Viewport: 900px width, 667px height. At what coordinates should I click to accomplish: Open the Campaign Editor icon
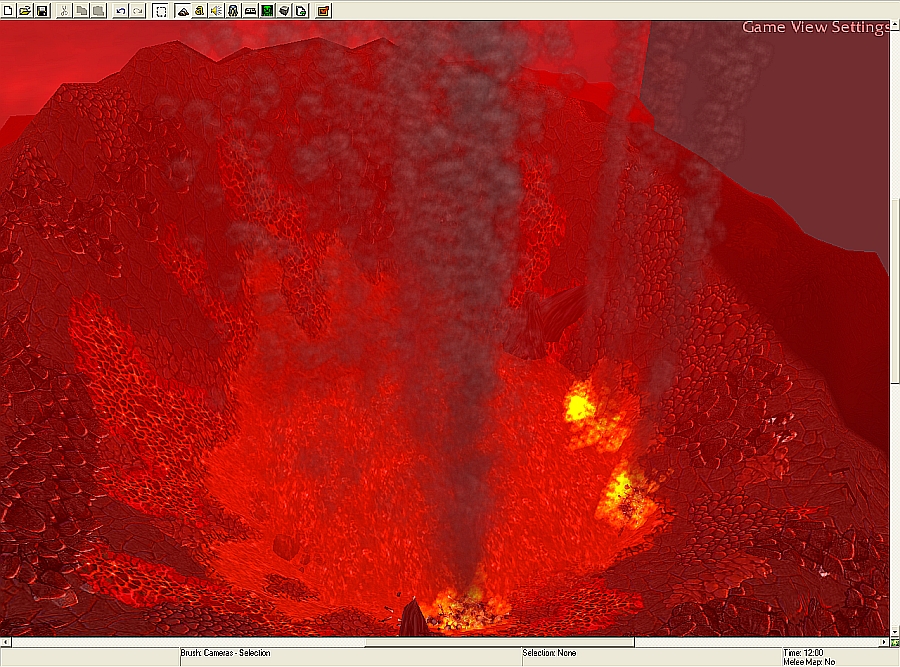coord(250,10)
